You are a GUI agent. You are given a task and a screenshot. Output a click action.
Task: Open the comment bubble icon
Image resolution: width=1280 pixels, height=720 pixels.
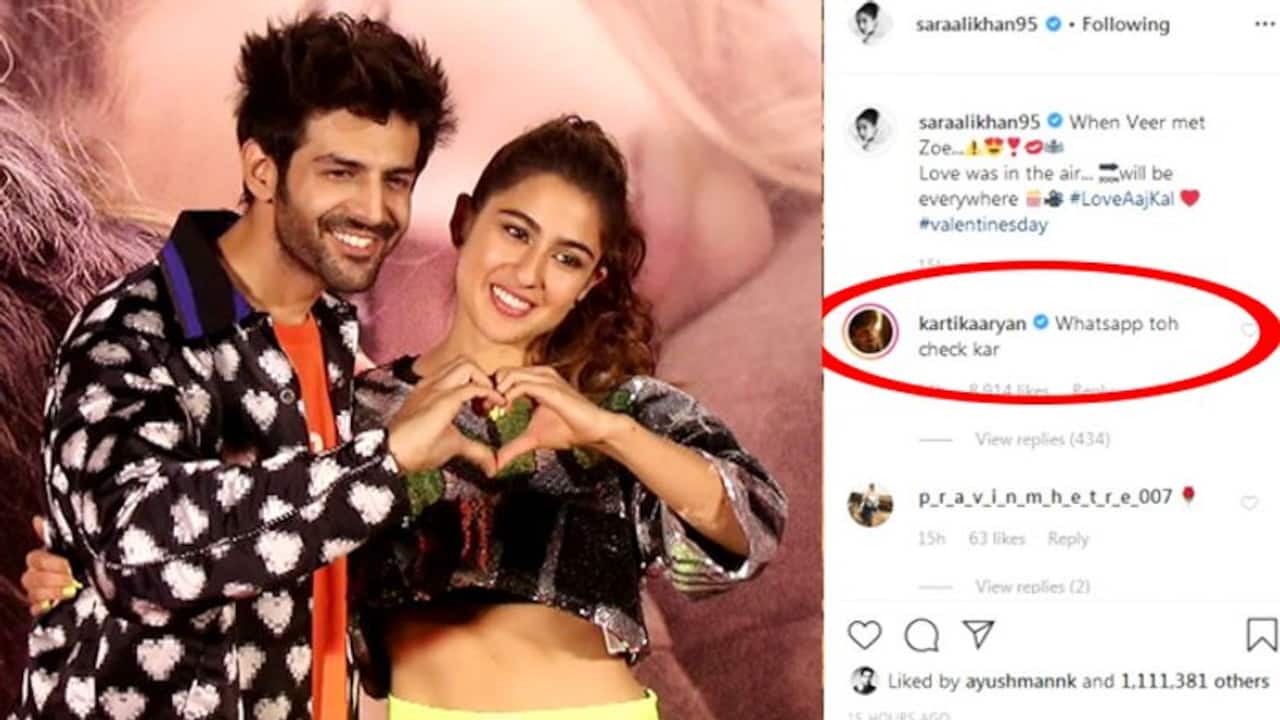point(921,635)
